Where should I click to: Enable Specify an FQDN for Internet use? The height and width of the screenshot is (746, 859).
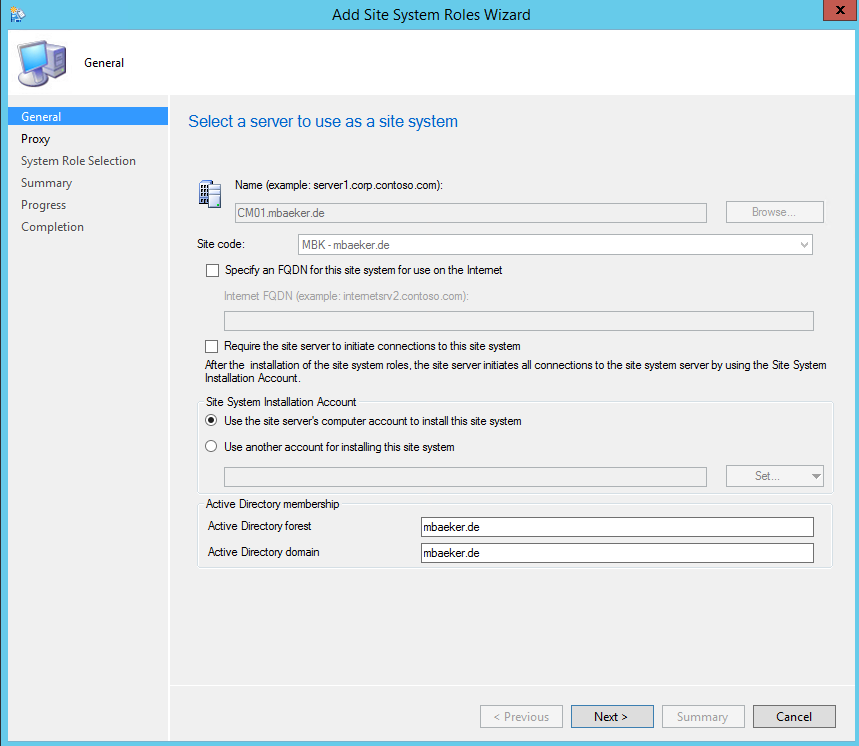click(x=212, y=271)
